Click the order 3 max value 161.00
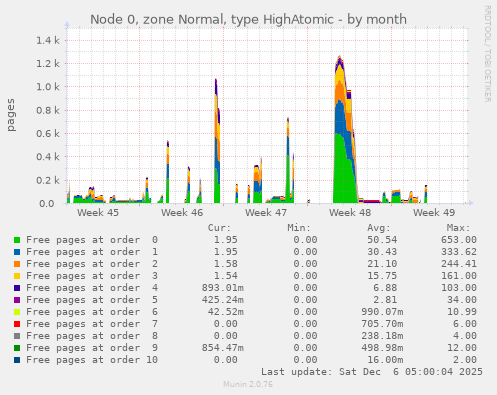 [459, 276]
